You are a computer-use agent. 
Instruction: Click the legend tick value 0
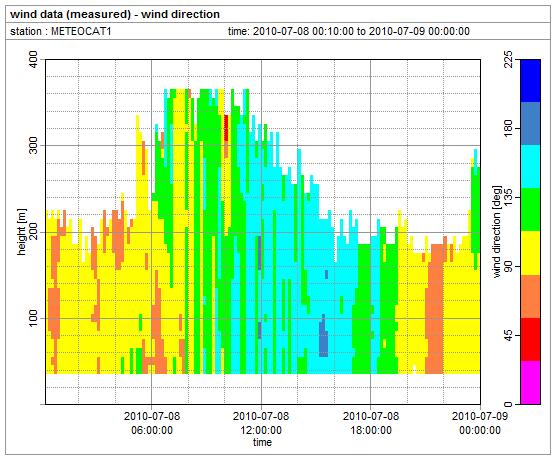click(x=508, y=404)
